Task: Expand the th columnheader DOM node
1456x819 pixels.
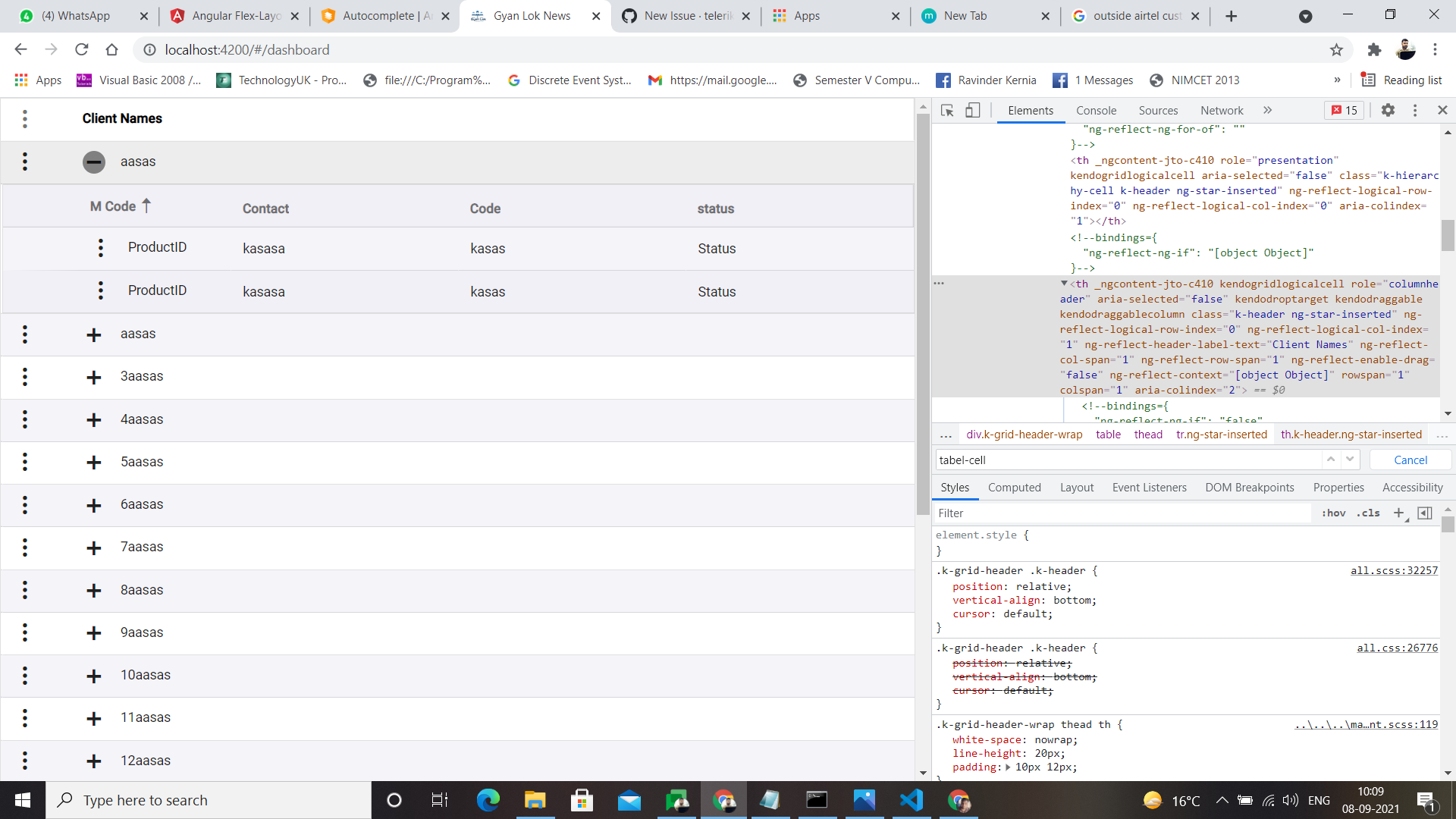Action: pyautogui.click(x=1065, y=283)
